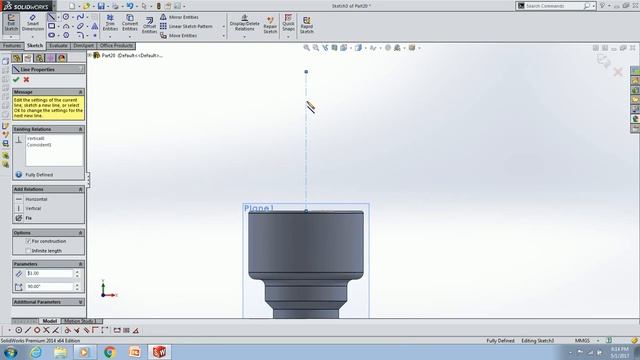Switch to the Features tab
The image size is (640, 360).
(x=12, y=46)
